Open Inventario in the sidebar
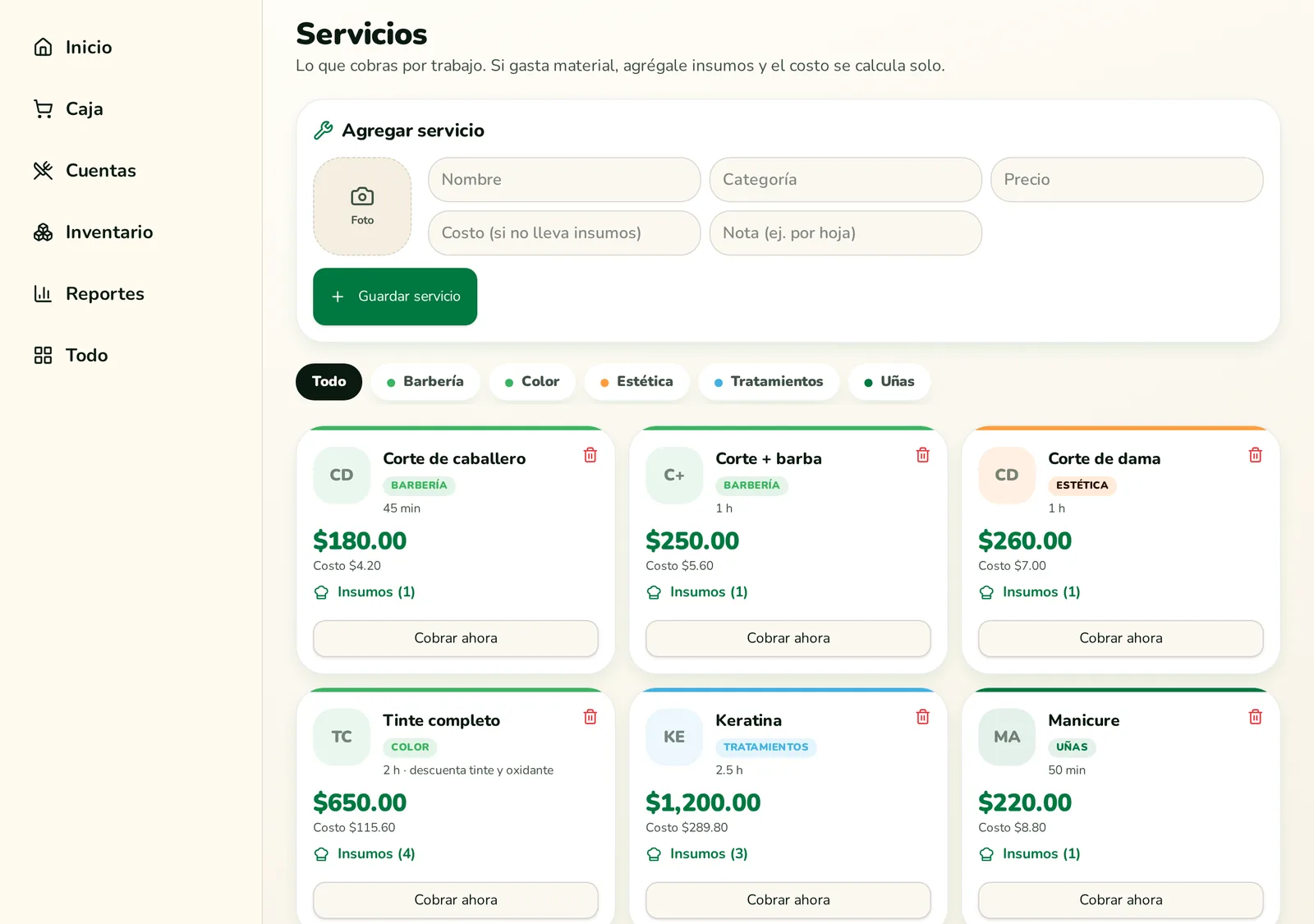Image resolution: width=1314 pixels, height=924 pixels. click(x=109, y=232)
